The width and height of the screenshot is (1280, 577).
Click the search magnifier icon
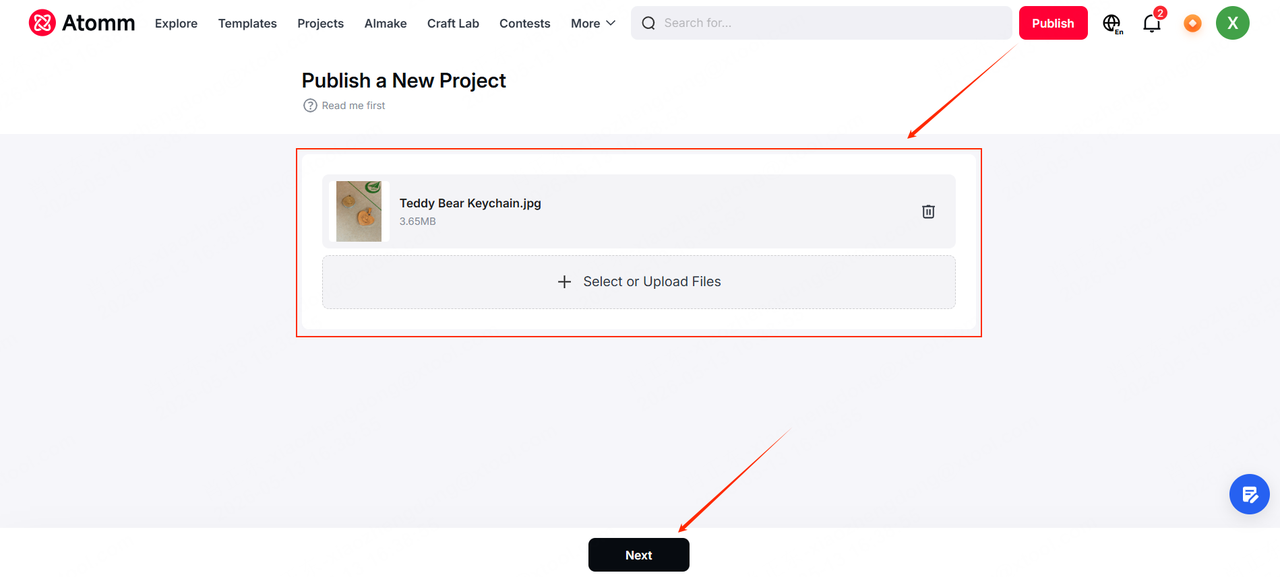click(x=648, y=23)
